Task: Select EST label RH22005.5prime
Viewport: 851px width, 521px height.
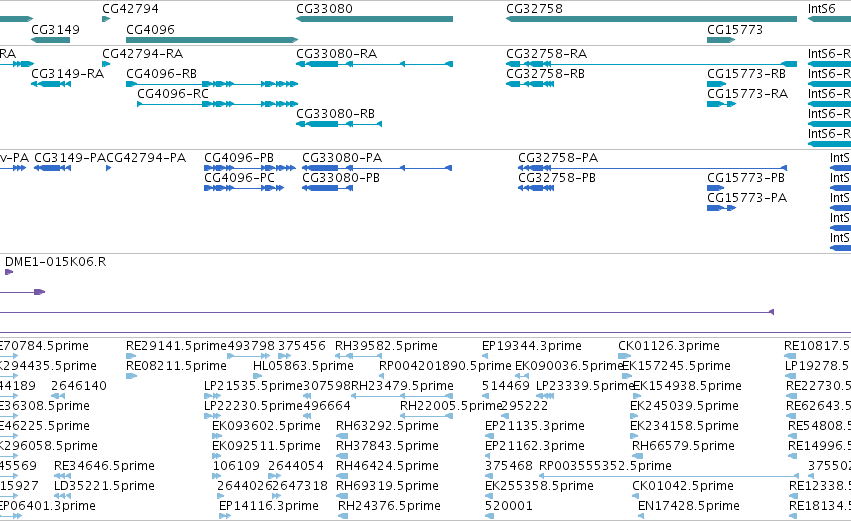Action: [x=450, y=406]
